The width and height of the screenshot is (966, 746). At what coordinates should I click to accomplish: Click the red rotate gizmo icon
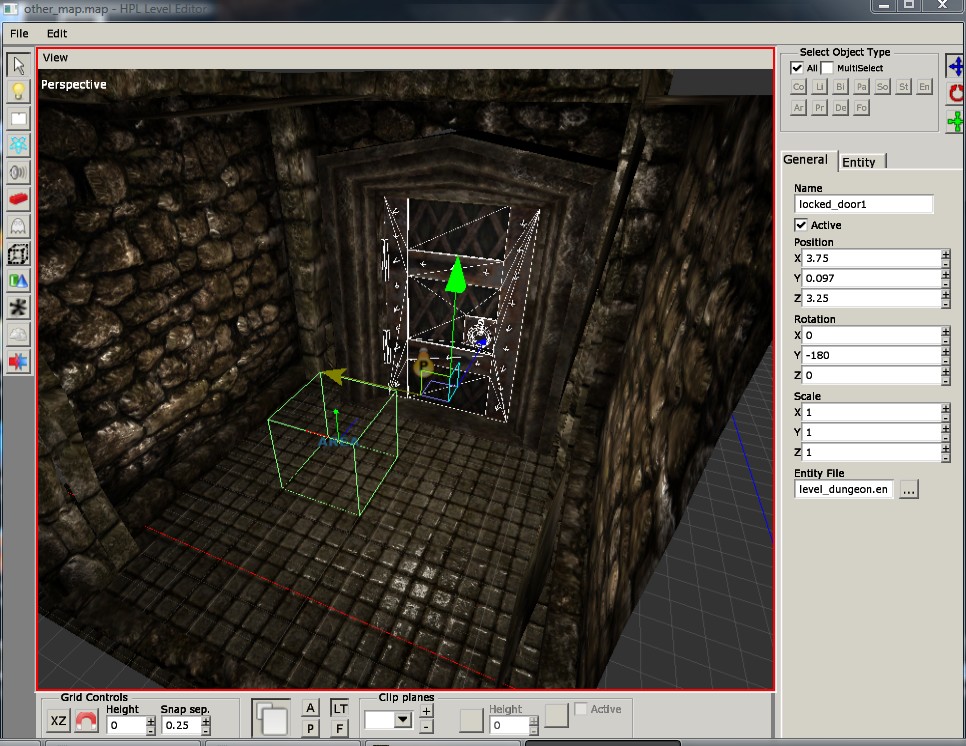(956, 94)
